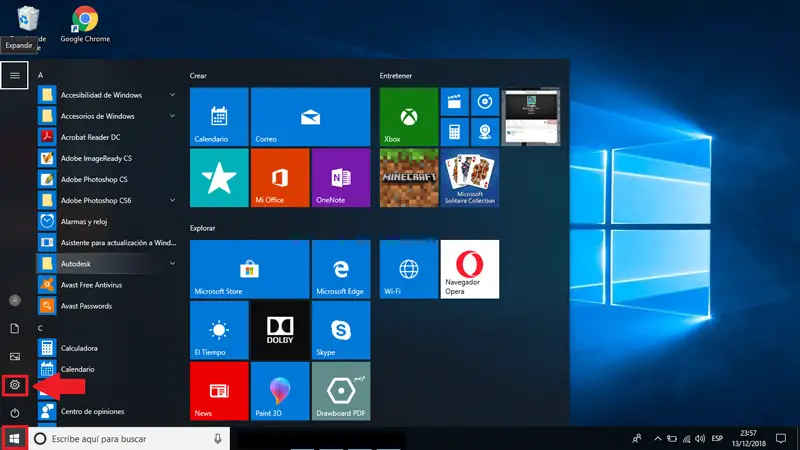Open Alarmas y reloj app
This screenshot has width=800, height=450.
[107, 221]
